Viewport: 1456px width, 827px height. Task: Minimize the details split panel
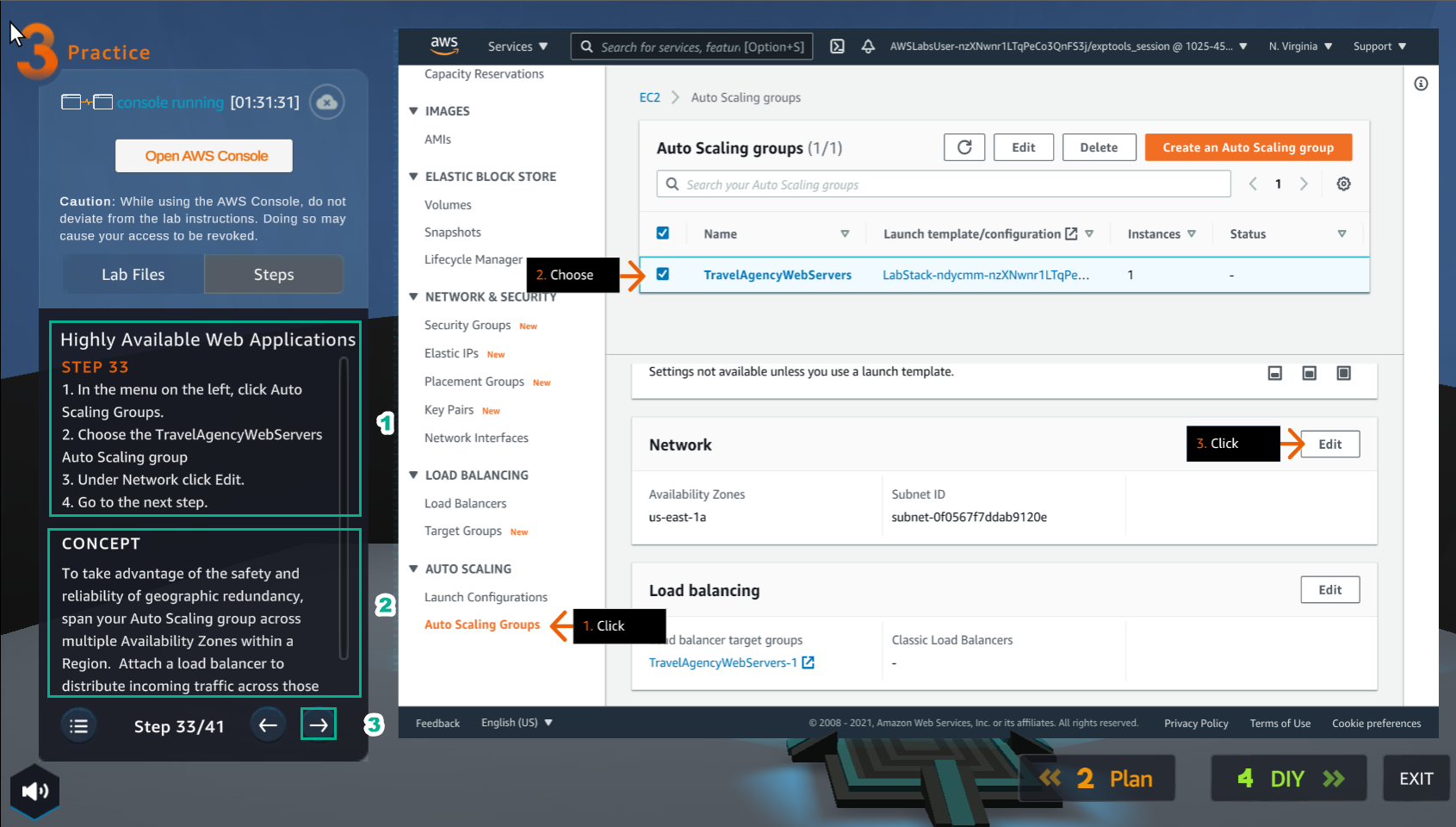coord(1275,373)
